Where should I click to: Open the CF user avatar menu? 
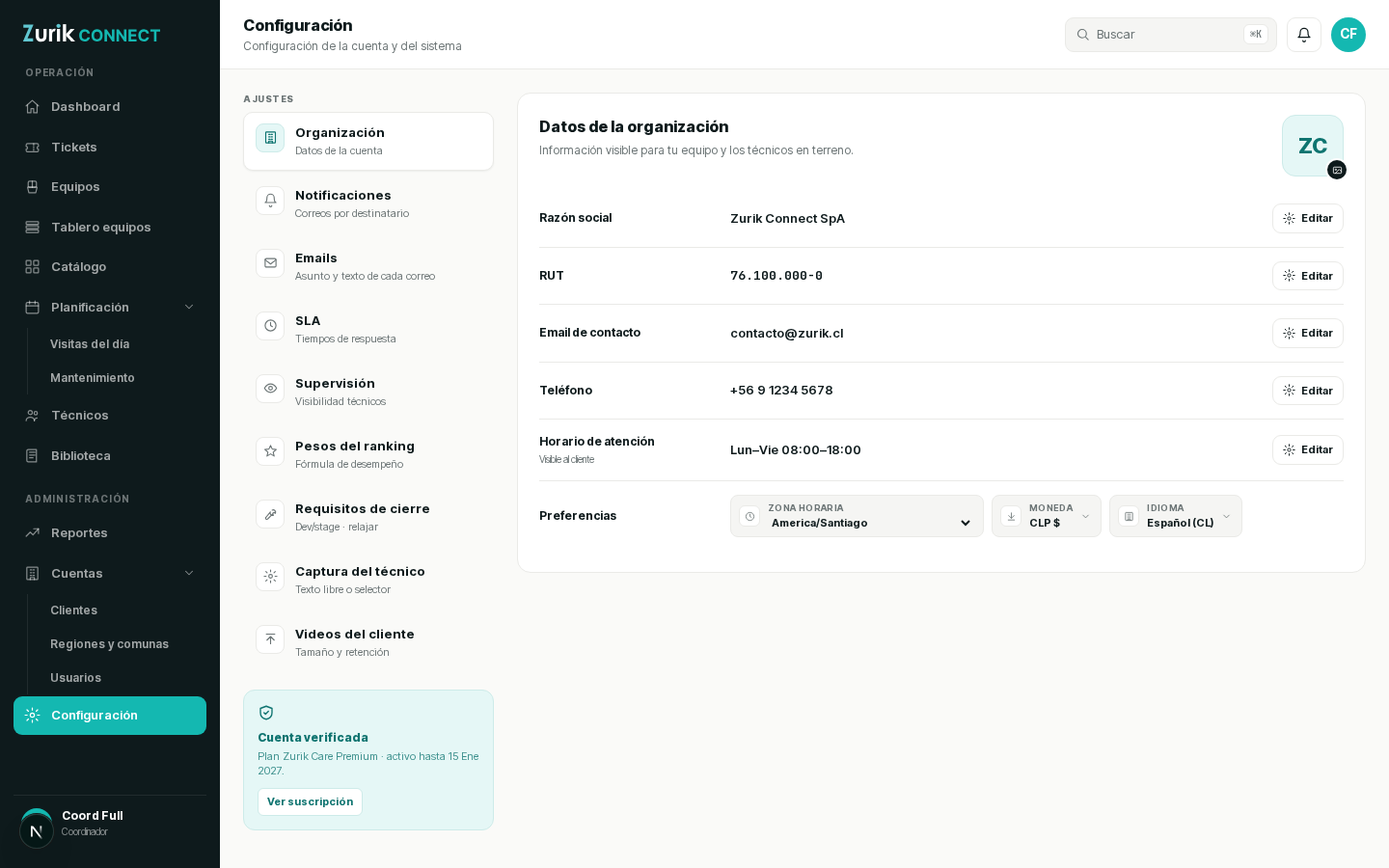(x=1348, y=35)
